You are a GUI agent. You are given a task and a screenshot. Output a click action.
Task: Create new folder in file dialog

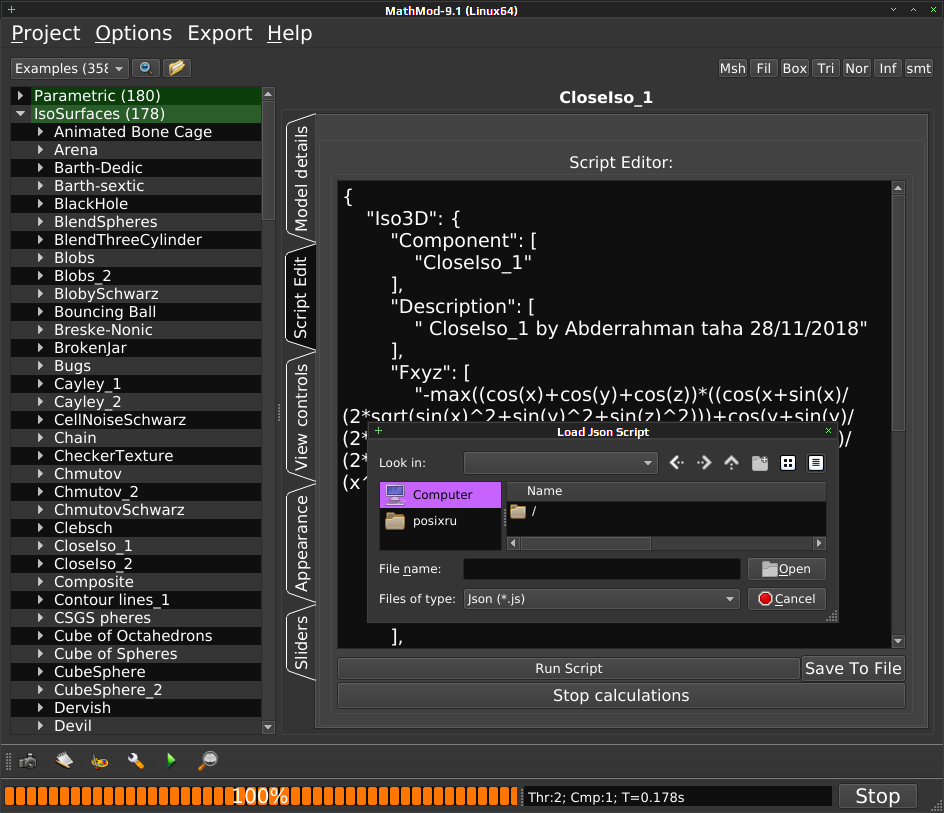coord(760,463)
